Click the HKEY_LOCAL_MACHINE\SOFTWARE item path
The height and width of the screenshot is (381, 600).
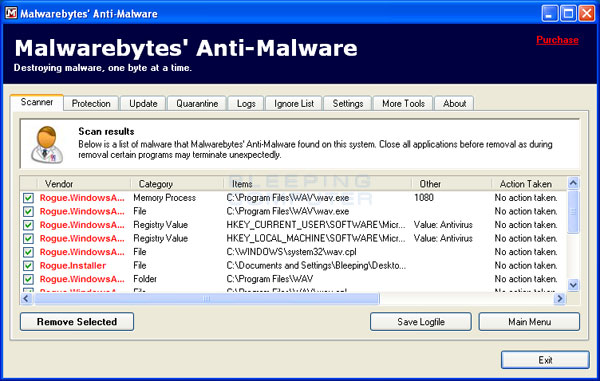pos(316,238)
